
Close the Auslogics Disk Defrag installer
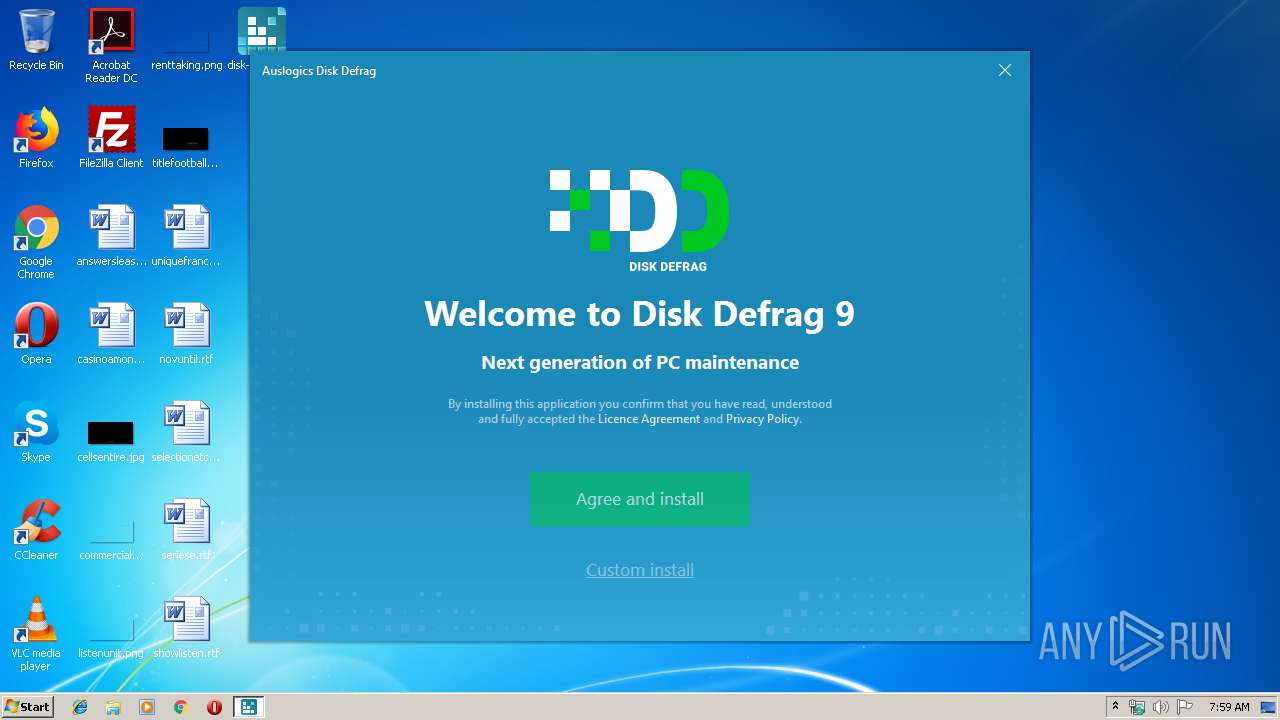pyautogui.click(x=1005, y=70)
